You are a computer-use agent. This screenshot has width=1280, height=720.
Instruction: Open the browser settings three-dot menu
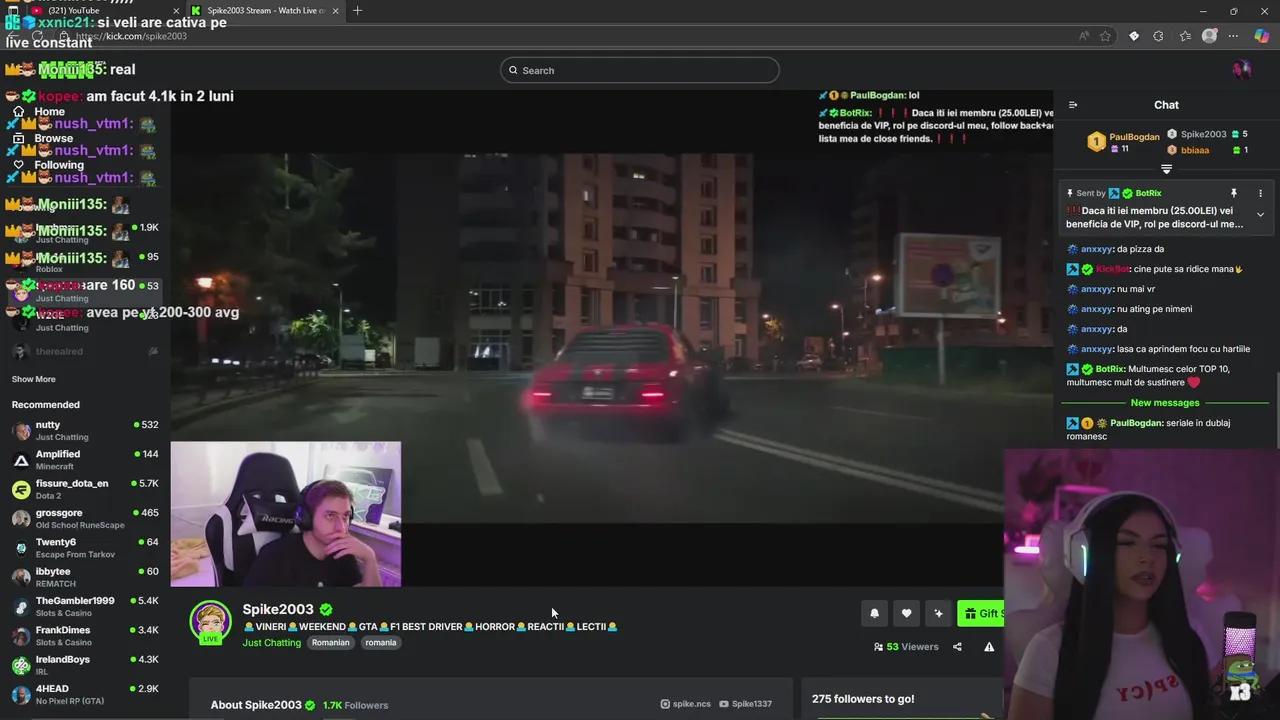[1234, 36]
